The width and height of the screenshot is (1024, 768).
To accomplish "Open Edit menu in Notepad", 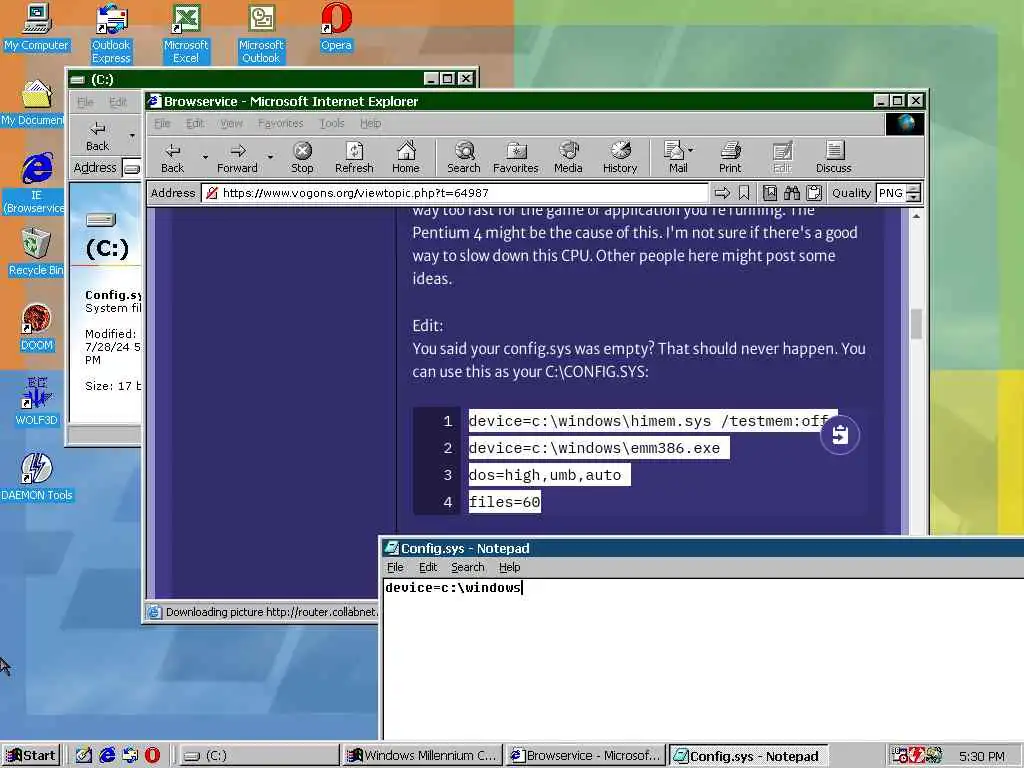I will pyautogui.click(x=428, y=568).
